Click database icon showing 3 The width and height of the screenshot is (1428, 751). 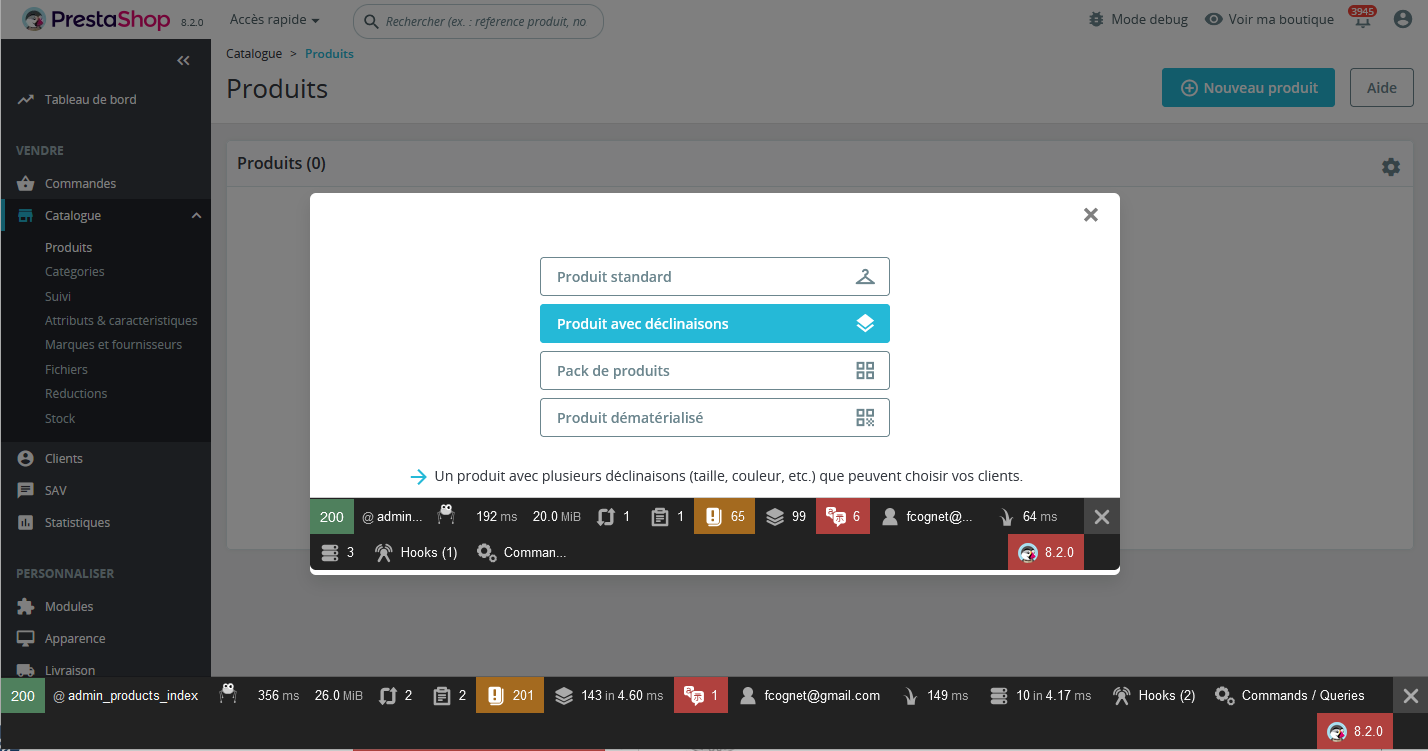point(337,552)
